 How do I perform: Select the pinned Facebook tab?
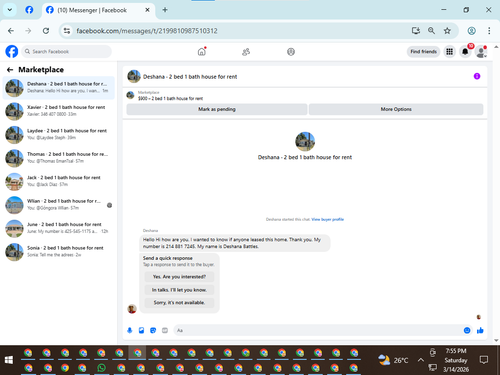click(29, 10)
